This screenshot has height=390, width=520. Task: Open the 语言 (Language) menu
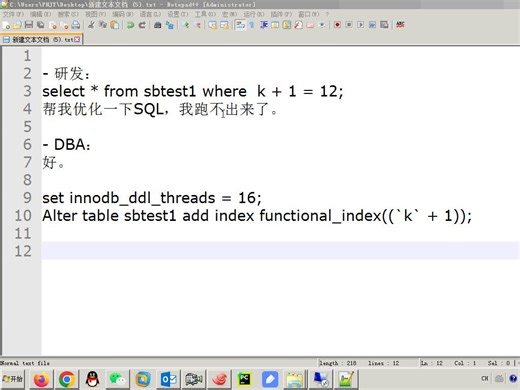click(x=150, y=14)
